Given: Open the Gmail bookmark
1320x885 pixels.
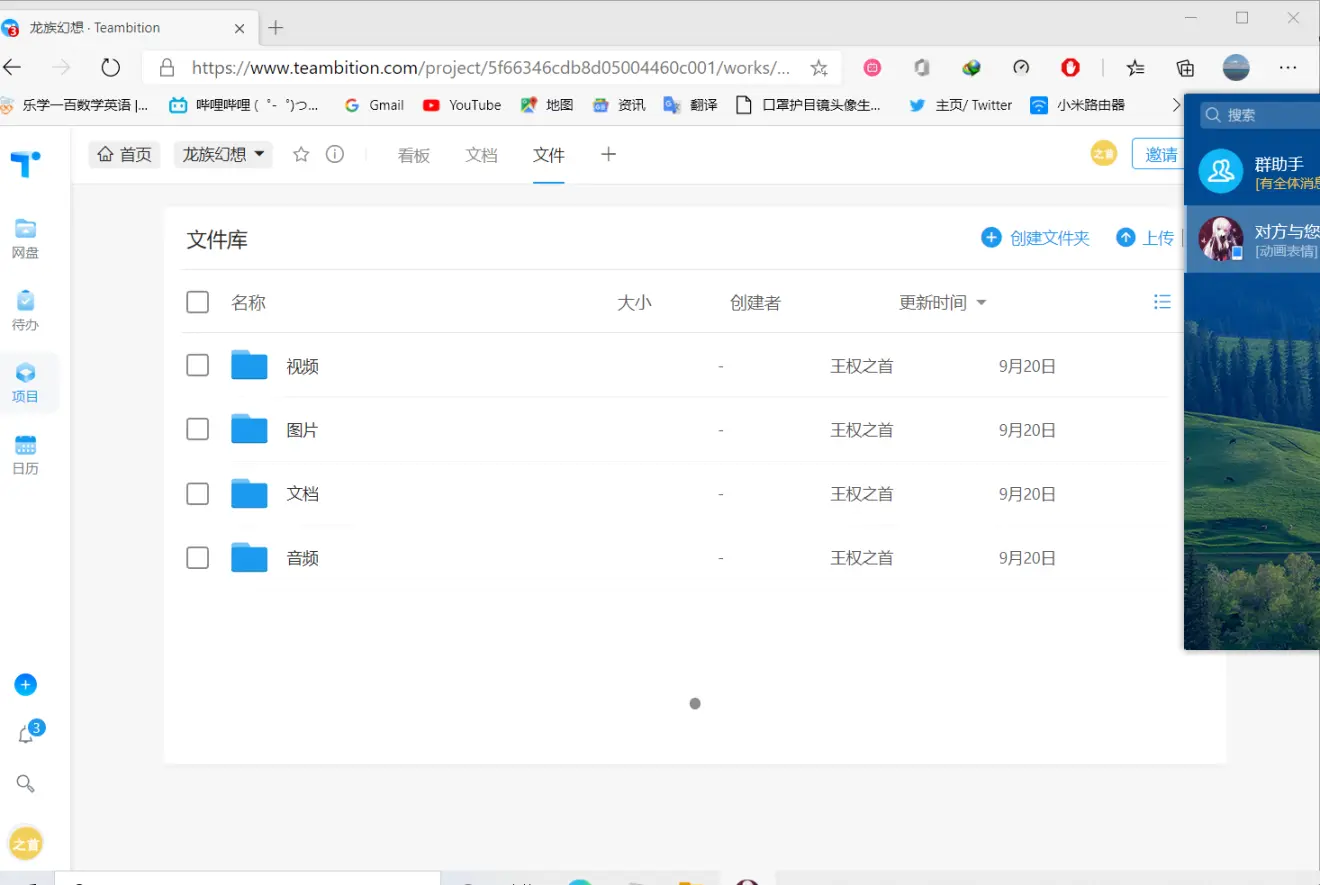Looking at the screenshot, I should pyautogui.click(x=374, y=104).
